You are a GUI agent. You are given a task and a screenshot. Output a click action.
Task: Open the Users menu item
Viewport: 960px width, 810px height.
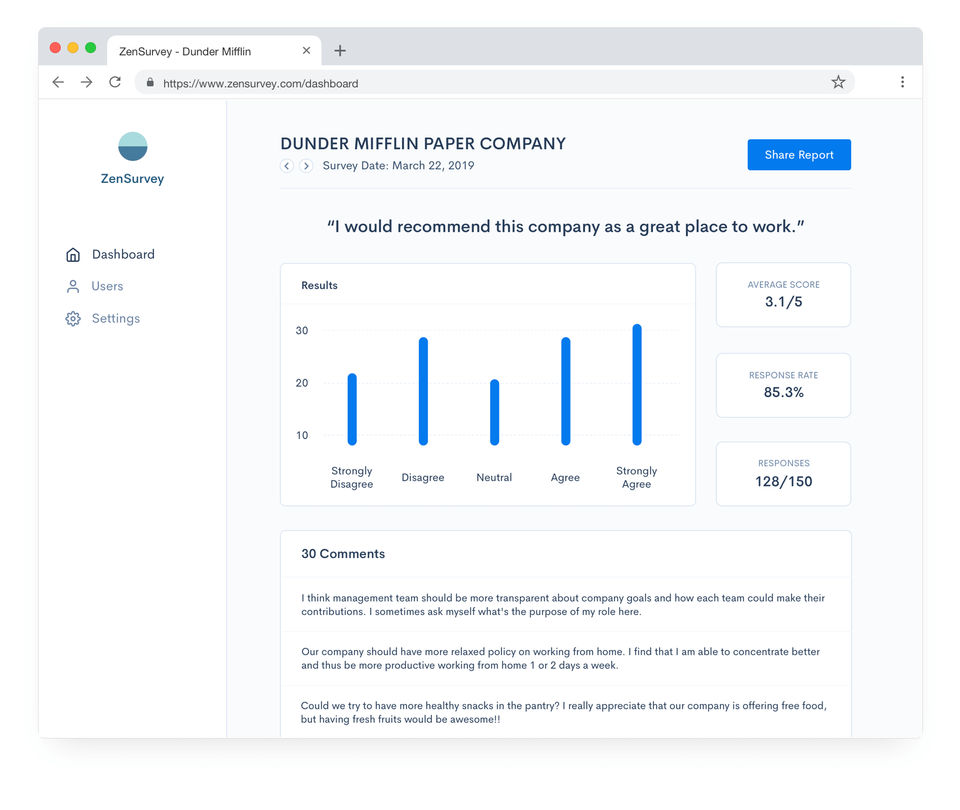94,287
